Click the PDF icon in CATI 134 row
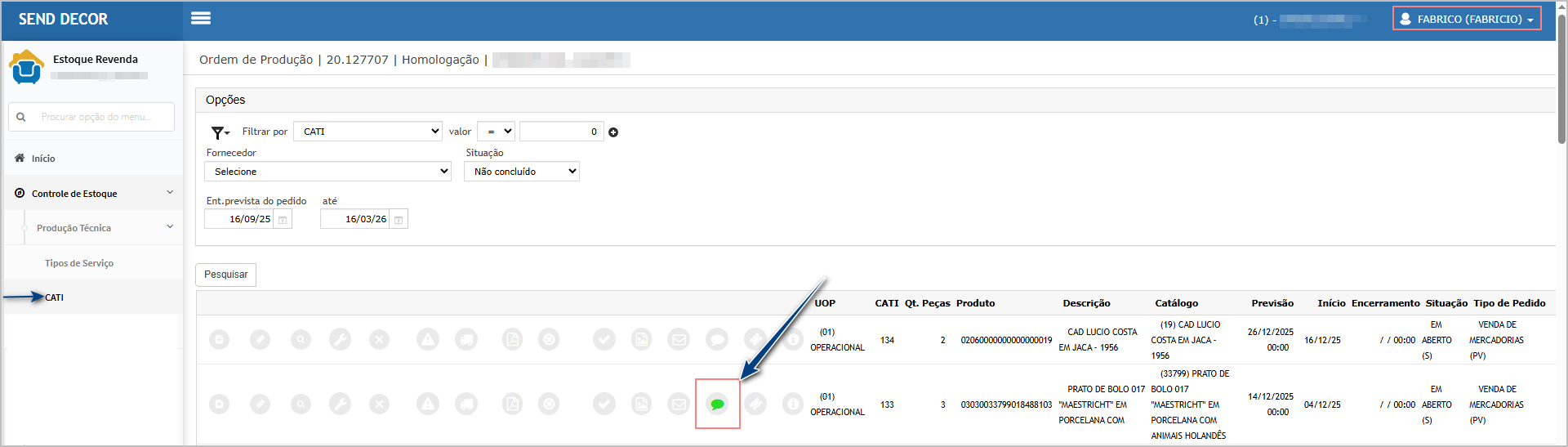The height and width of the screenshot is (447, 1568). pyautogui.click(x=512, y=339)
